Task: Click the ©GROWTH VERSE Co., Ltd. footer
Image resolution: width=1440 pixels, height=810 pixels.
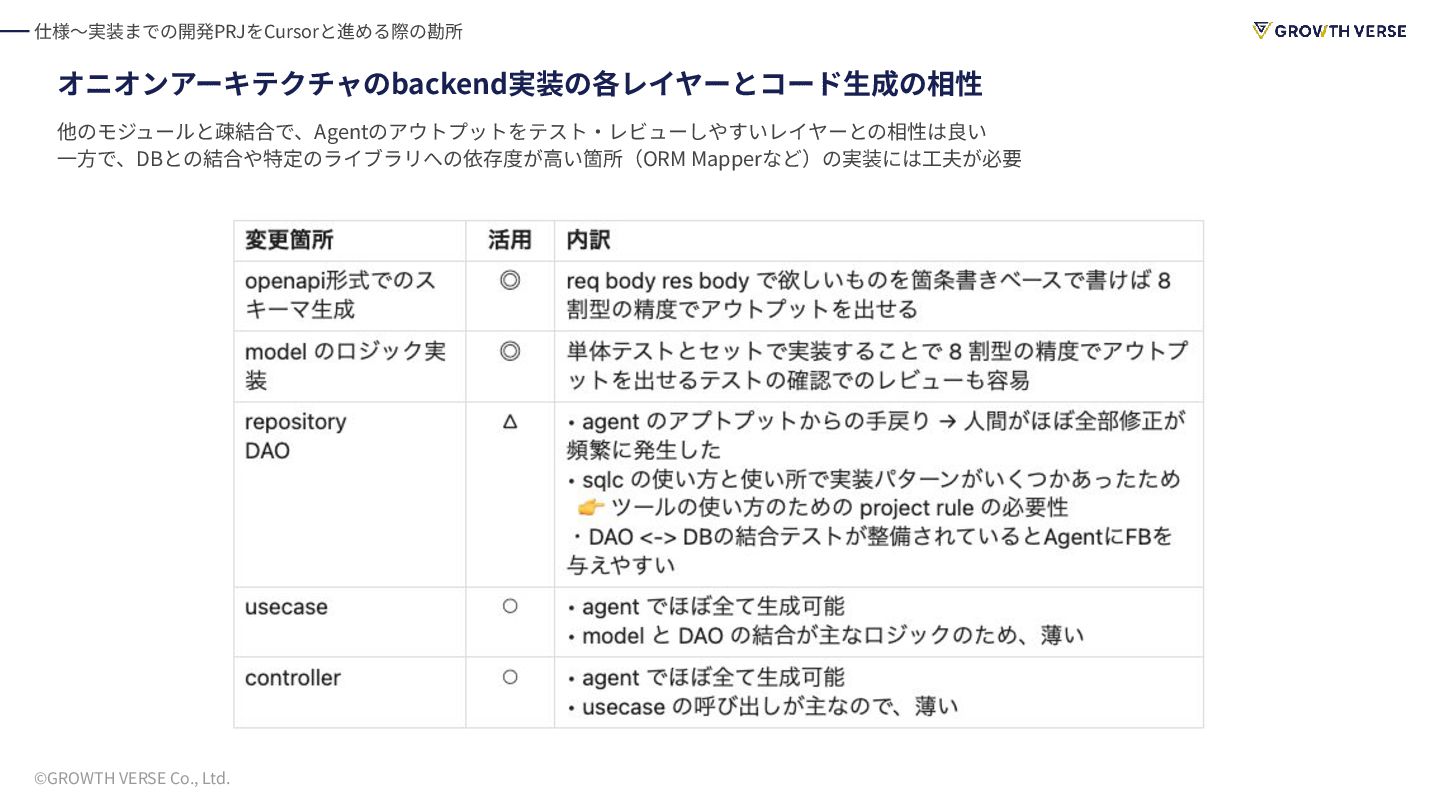Action: tap(132, 778)
